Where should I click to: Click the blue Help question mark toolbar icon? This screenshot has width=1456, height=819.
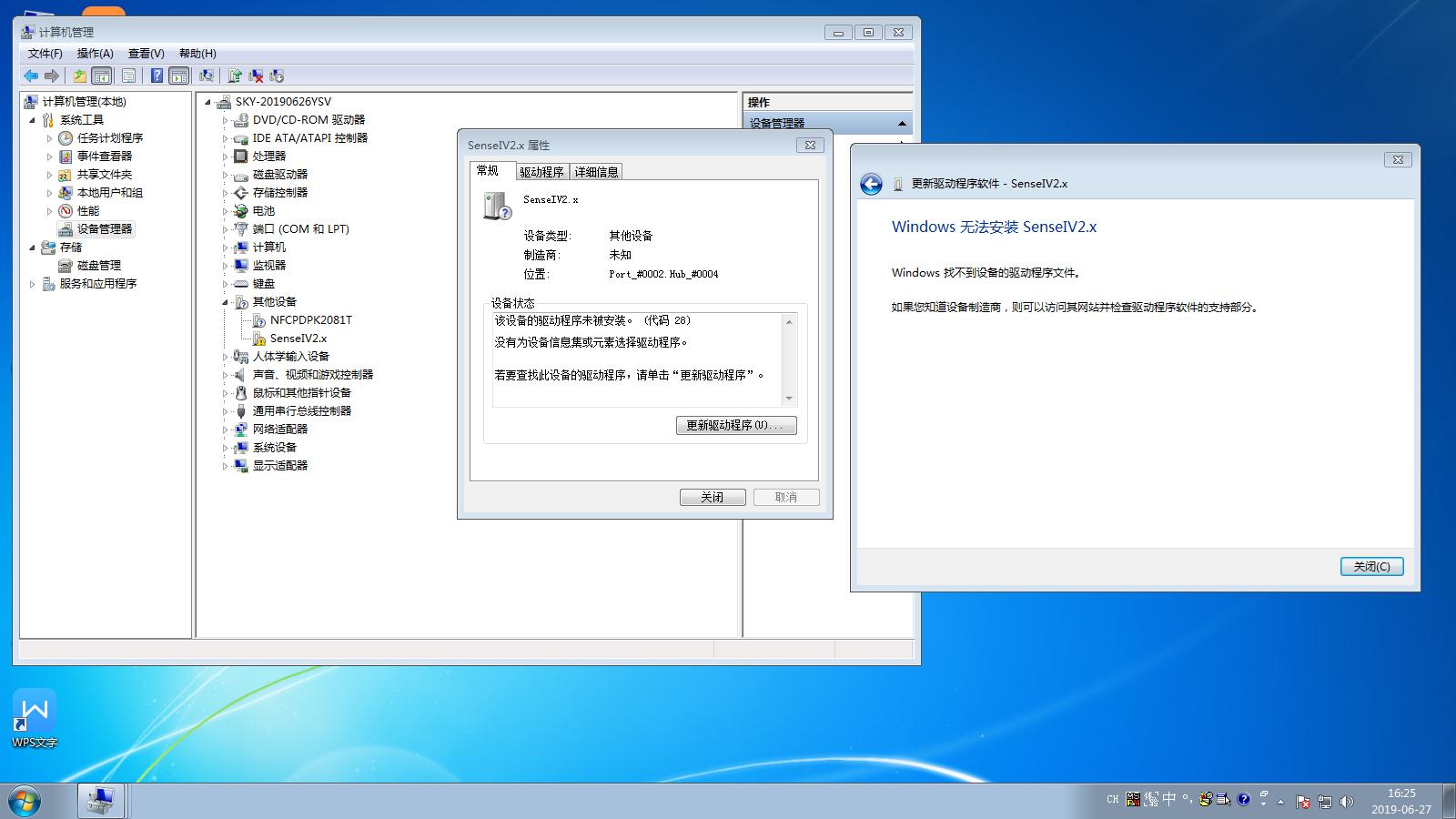click(157, 76)
